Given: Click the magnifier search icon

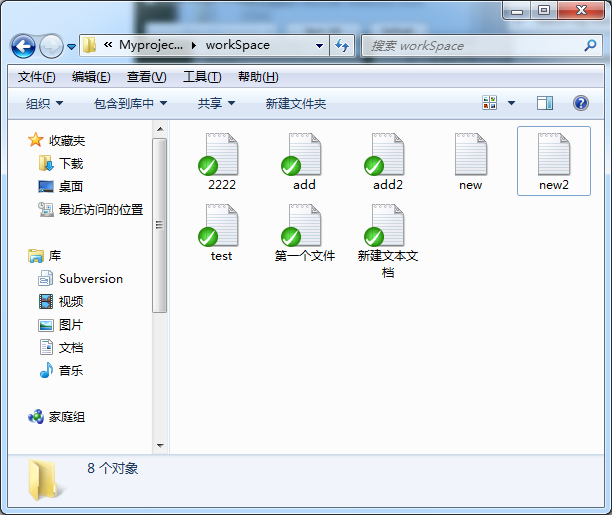Looking at the screenshot, I should 590,46.
